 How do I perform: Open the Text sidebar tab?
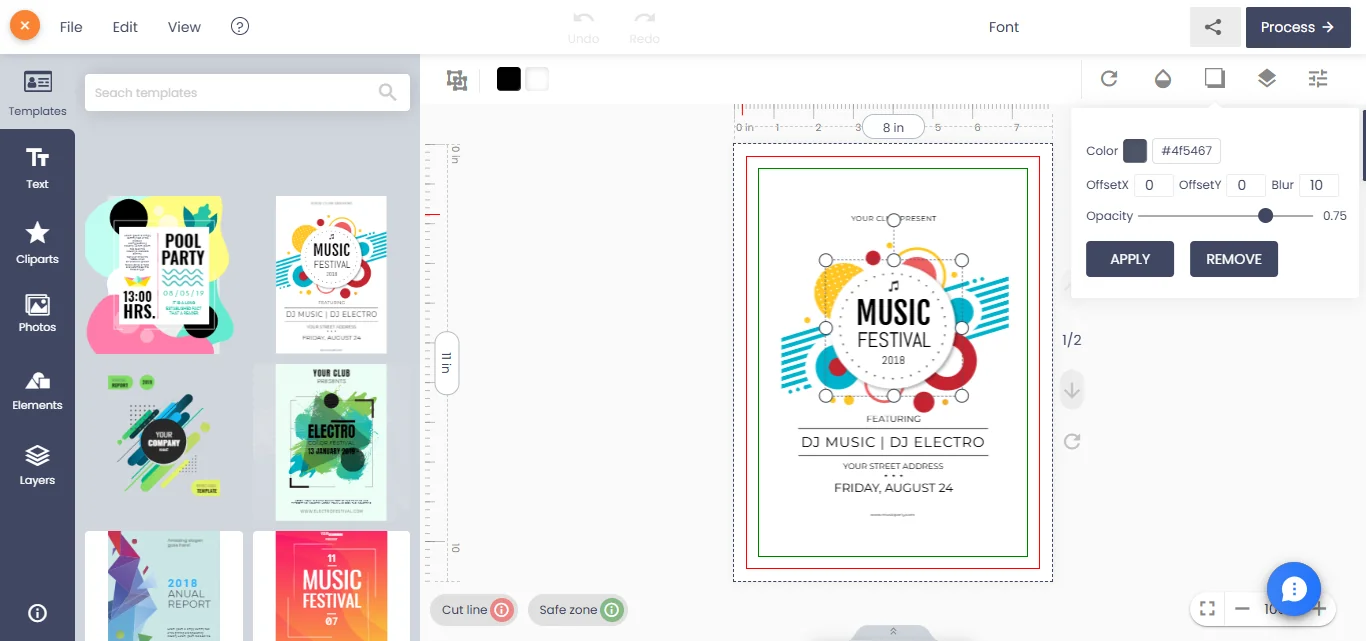(37, 167)
